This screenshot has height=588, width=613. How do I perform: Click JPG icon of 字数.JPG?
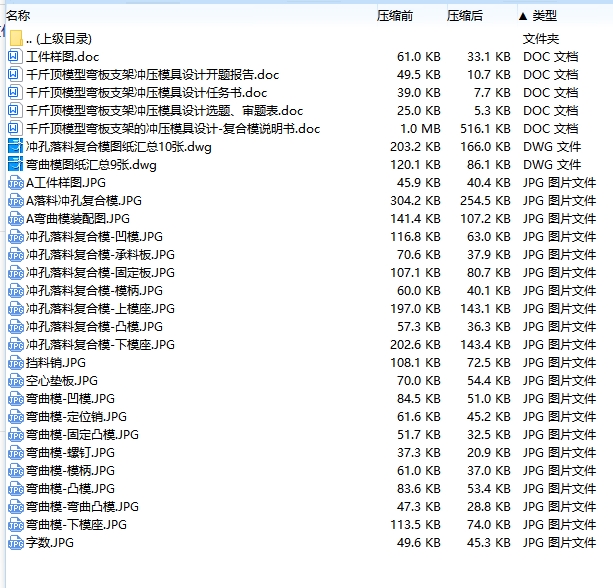(16, 542)
